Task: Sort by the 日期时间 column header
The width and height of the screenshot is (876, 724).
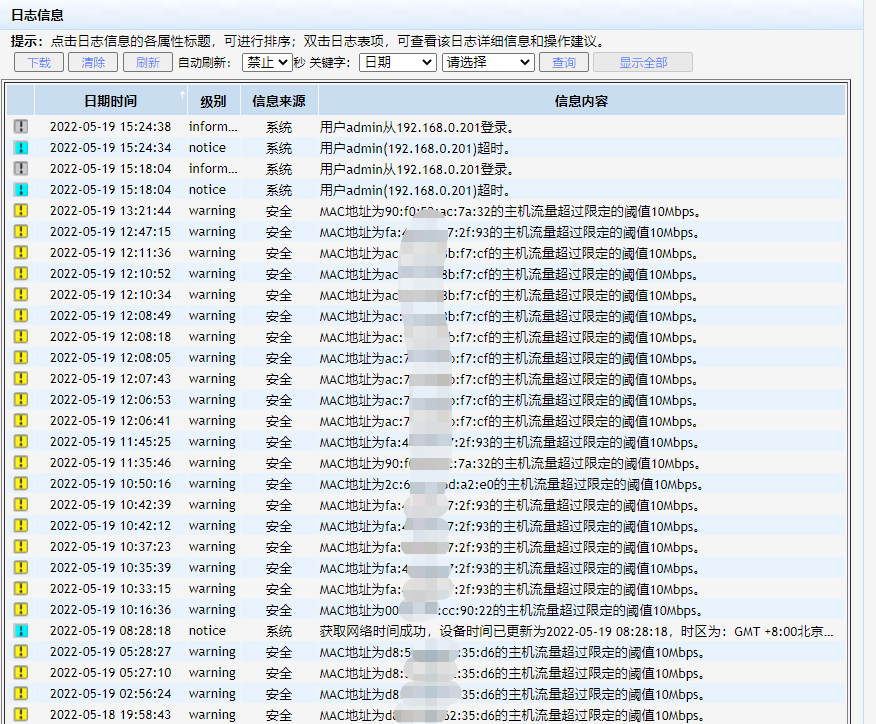Action: click(x=111, y=101)
